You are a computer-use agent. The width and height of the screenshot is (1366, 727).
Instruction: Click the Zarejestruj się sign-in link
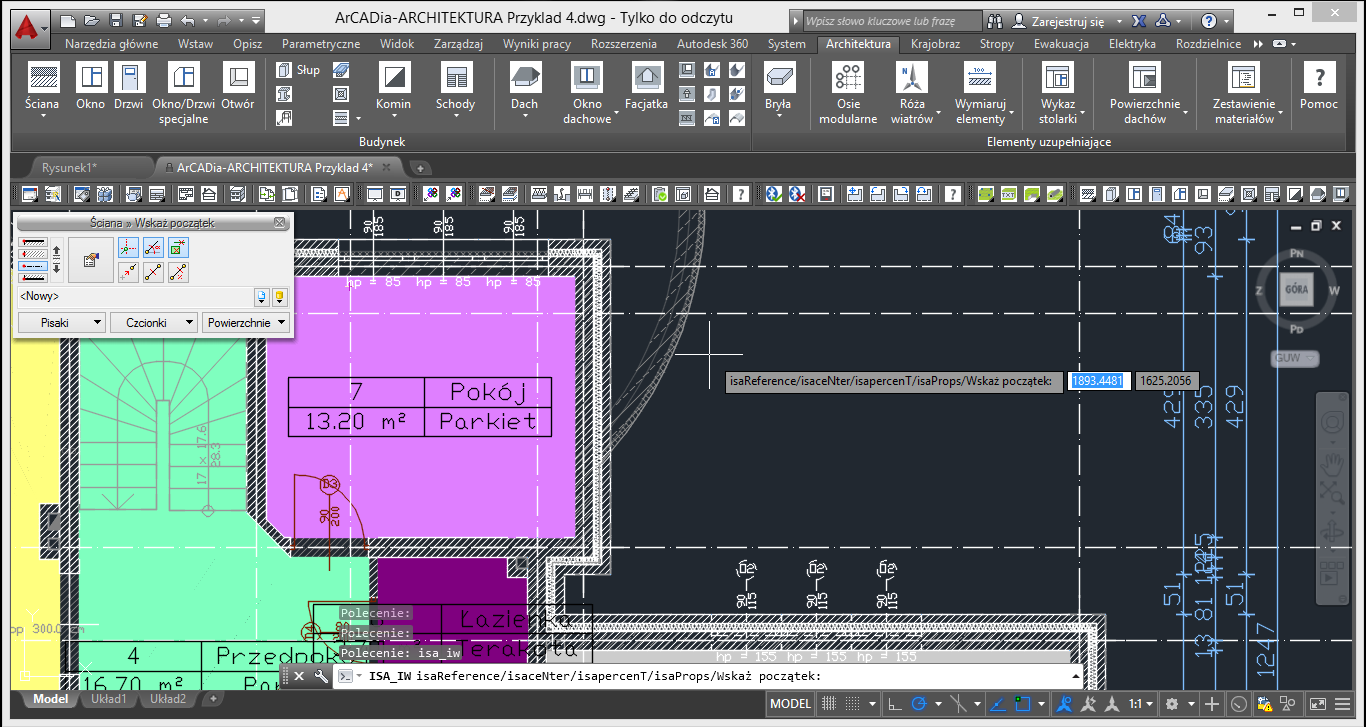1068,20
